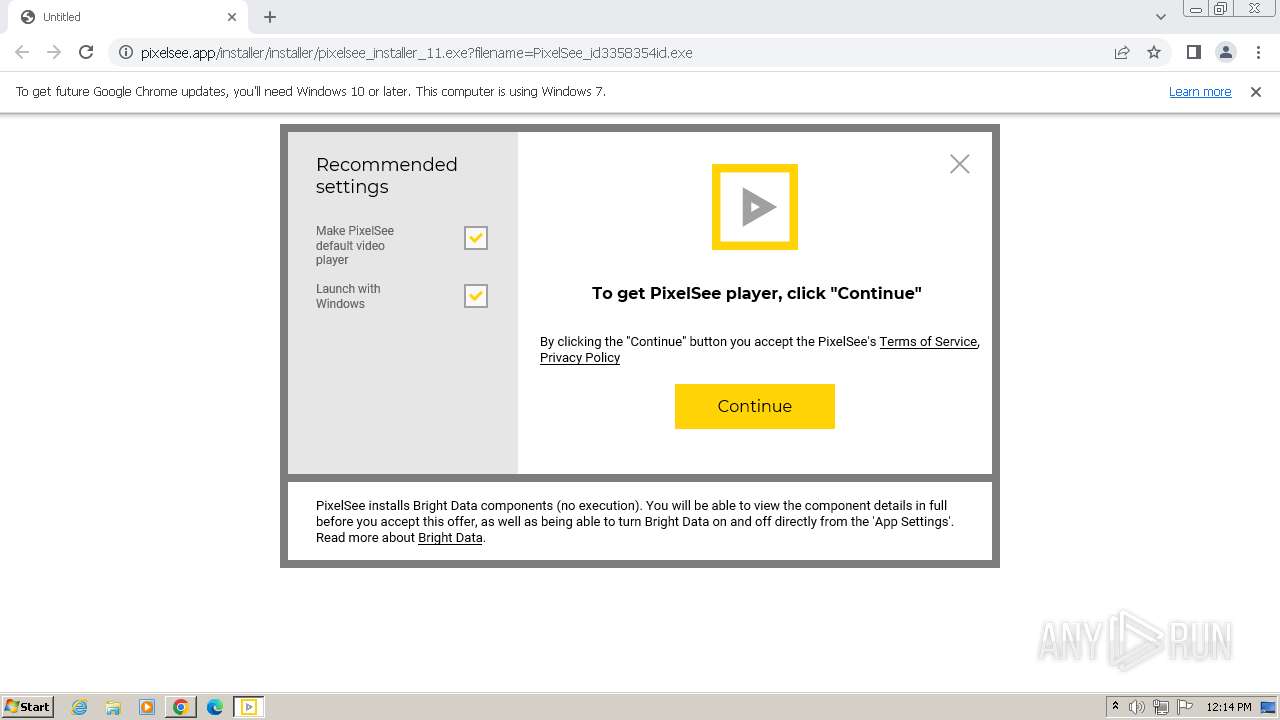This screenshot has height=720, width=1280.
Task: Close the Untitled tab
Action: [232, 17]
